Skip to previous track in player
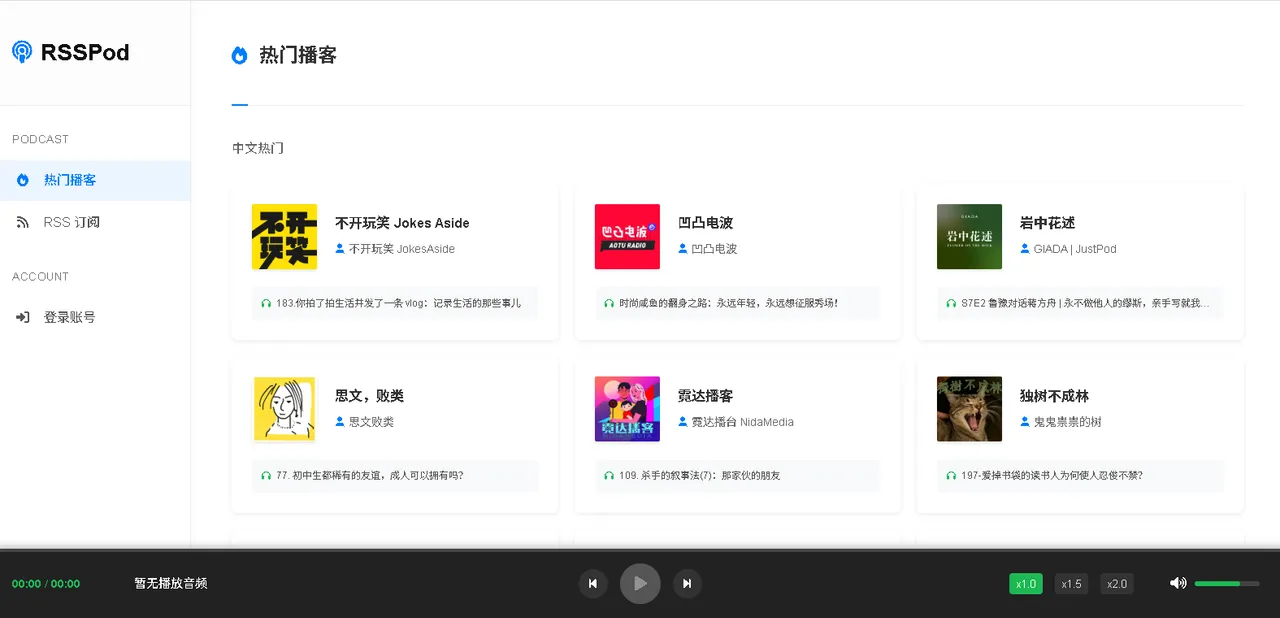 (593, 584)
